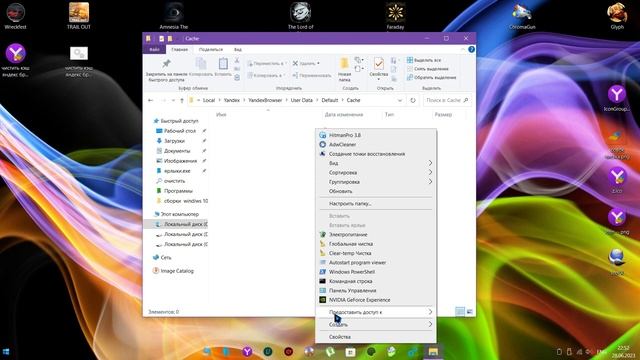The image size is (640, 360).
Task: Click User Data in the breadcrumb
Action: click(x=301, y=100)
